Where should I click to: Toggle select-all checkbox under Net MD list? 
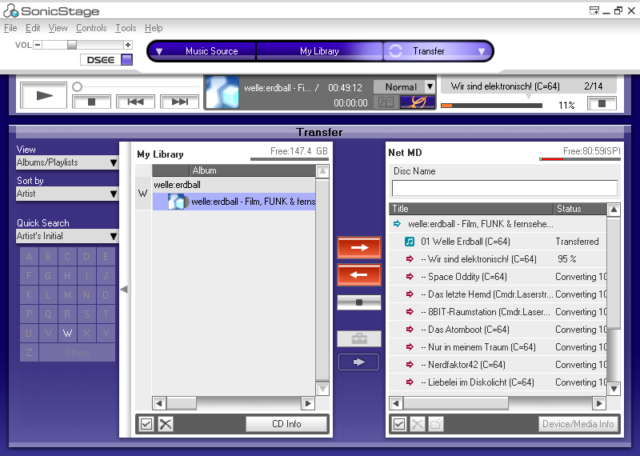point(399,424)
